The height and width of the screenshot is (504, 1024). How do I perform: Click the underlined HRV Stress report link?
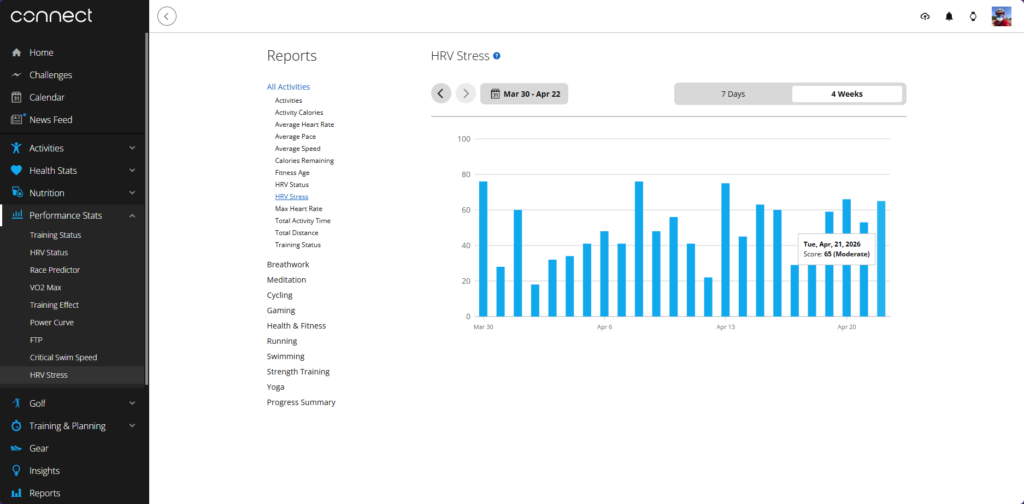[x=291, y=197]
